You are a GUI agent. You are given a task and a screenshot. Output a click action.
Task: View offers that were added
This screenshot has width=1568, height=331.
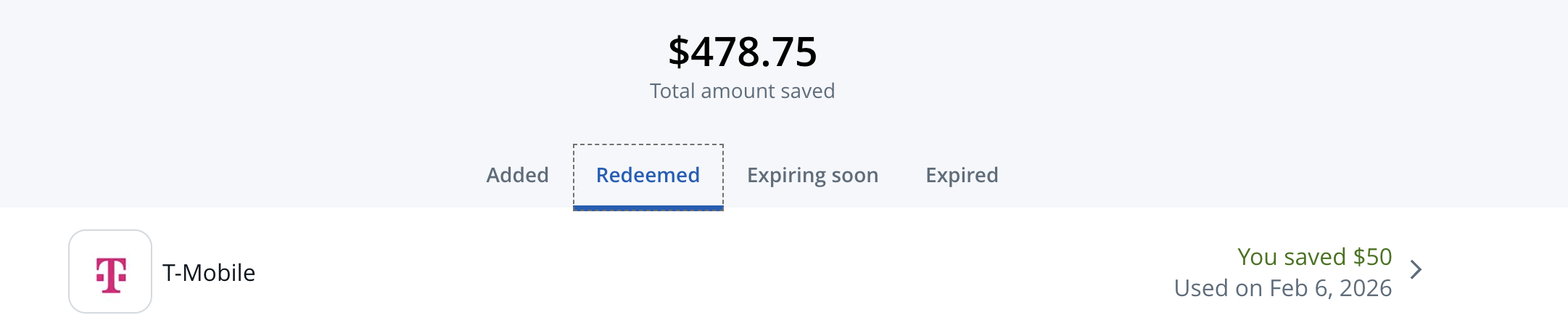(x=517, y=175)
